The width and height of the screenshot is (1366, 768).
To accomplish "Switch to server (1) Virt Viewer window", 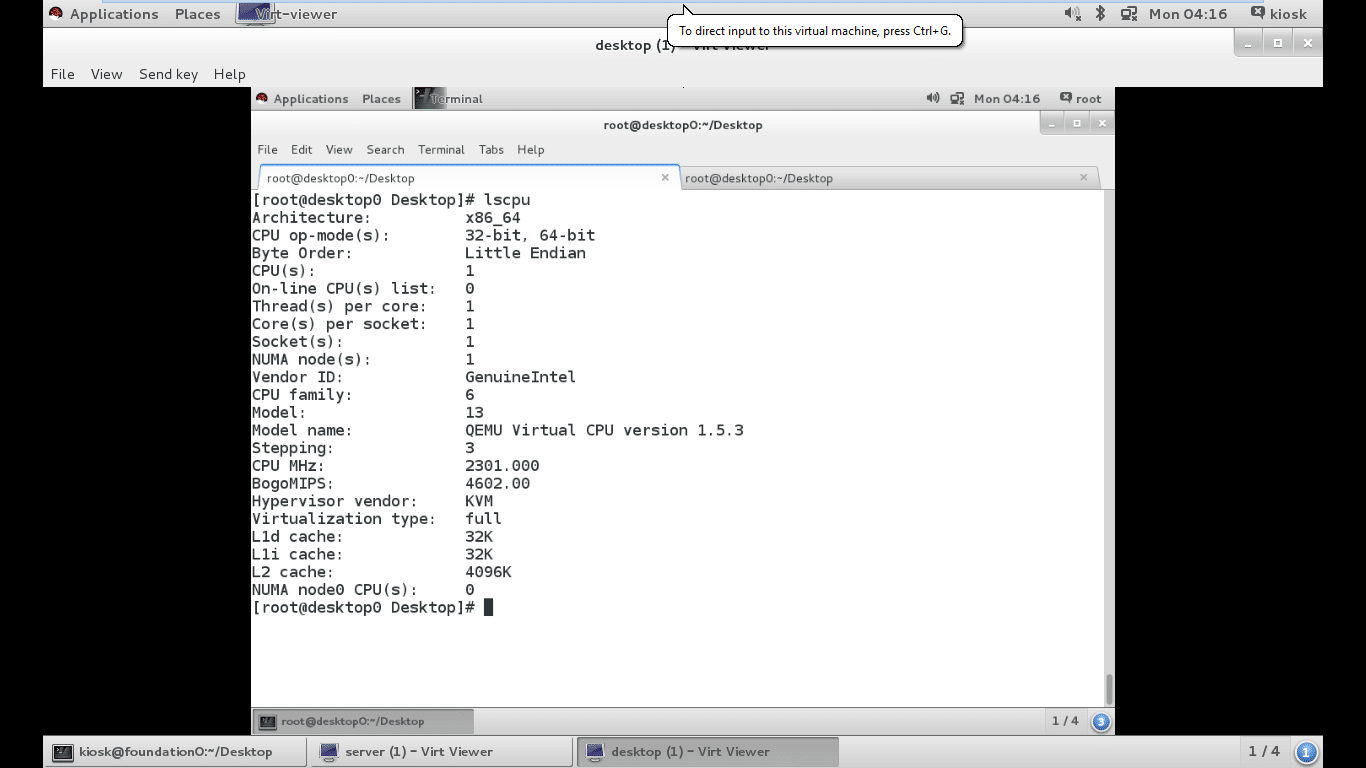I will click(x=418, y=752).
